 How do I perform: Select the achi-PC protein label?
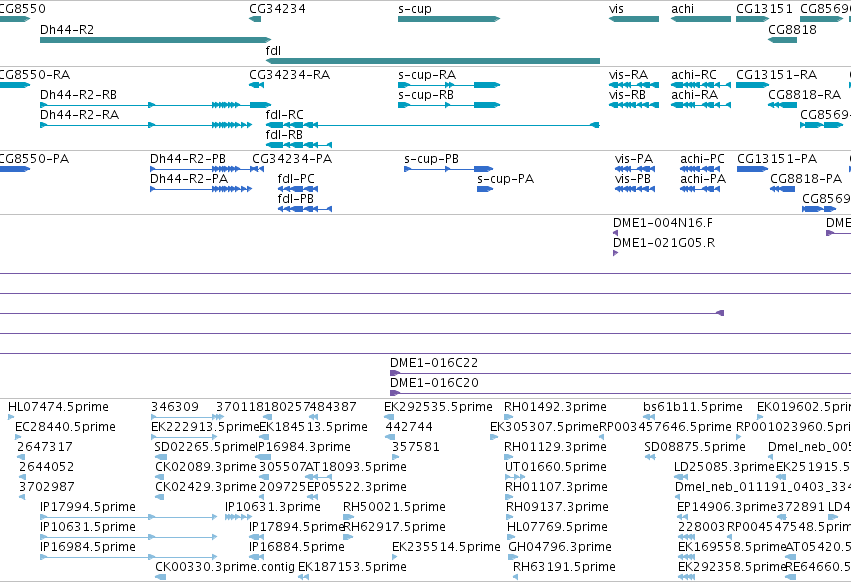point(702,159)
